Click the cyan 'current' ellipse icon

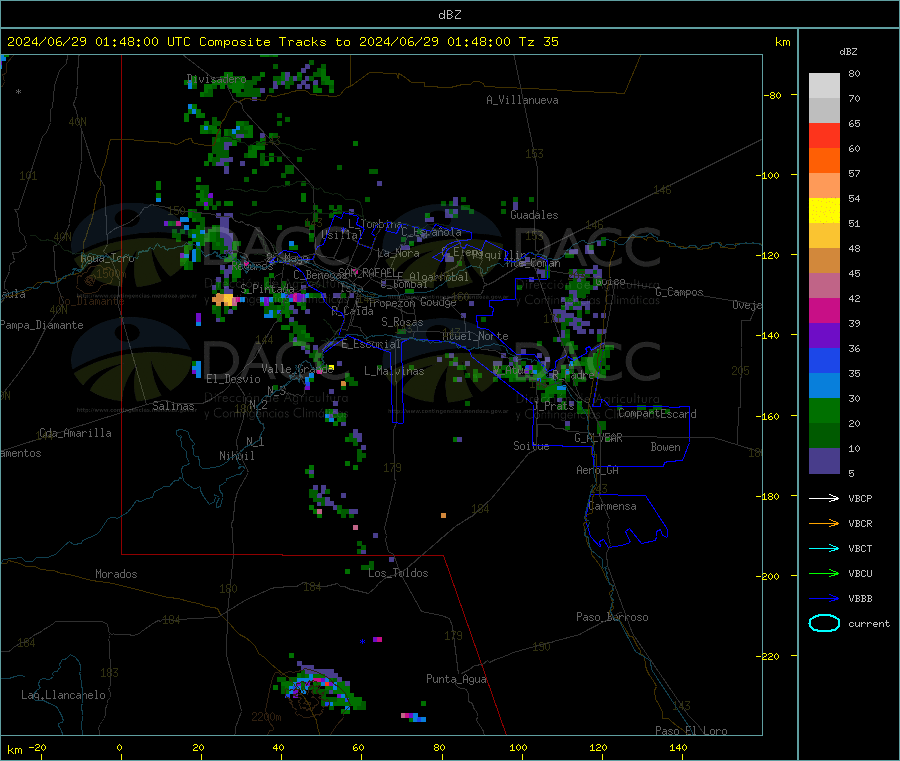(824, 623)
